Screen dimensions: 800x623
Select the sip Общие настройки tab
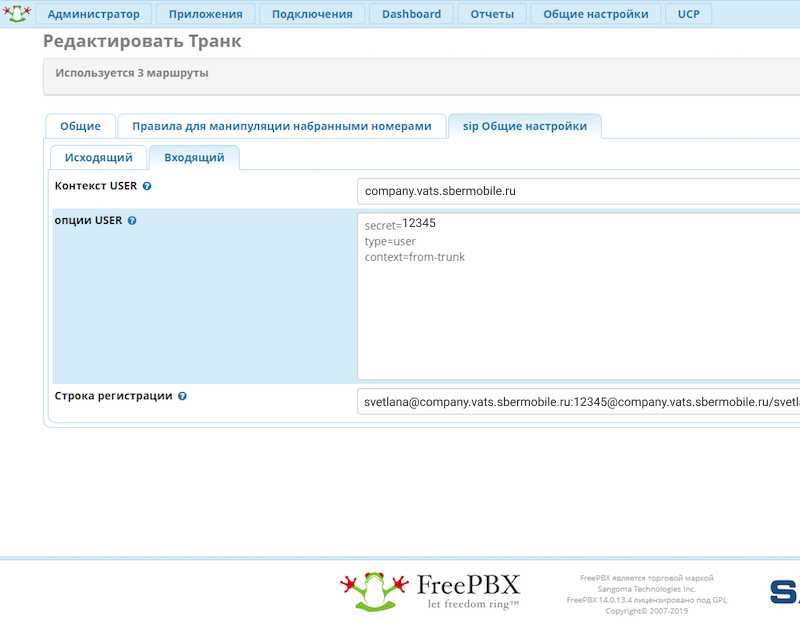524,126
